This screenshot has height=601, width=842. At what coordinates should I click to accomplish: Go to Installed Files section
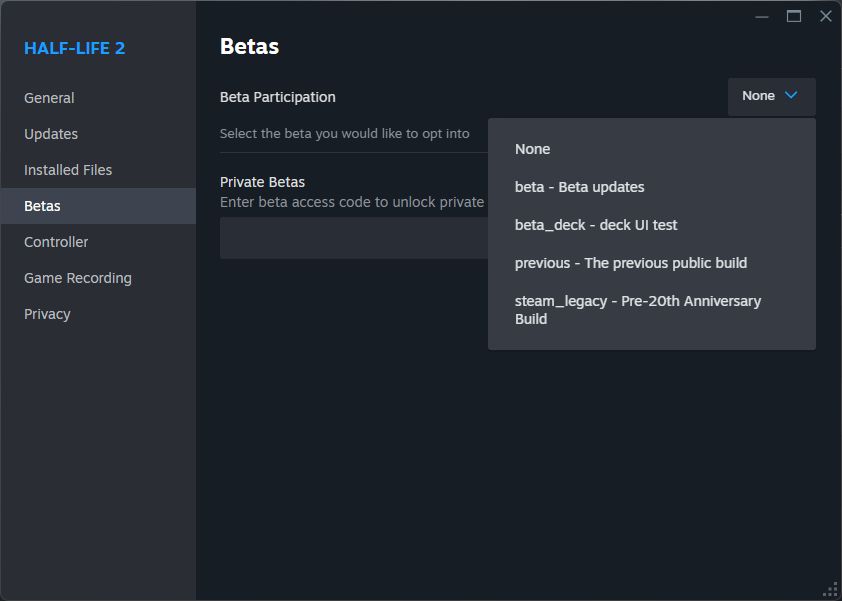point(68,170)
